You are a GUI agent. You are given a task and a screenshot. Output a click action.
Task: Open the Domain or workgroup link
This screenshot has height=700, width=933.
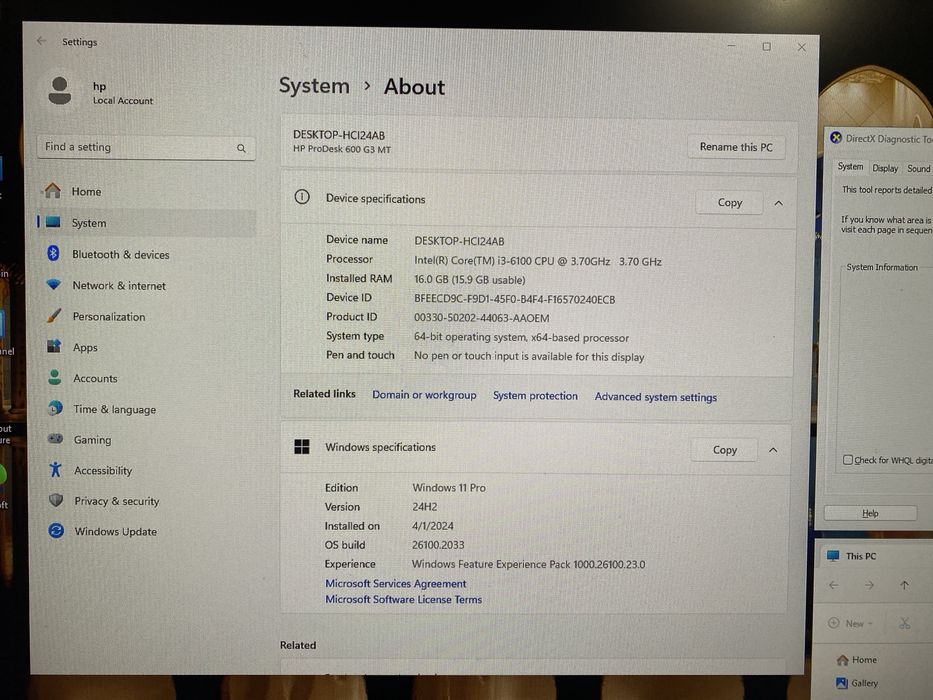tap(424, 395)
